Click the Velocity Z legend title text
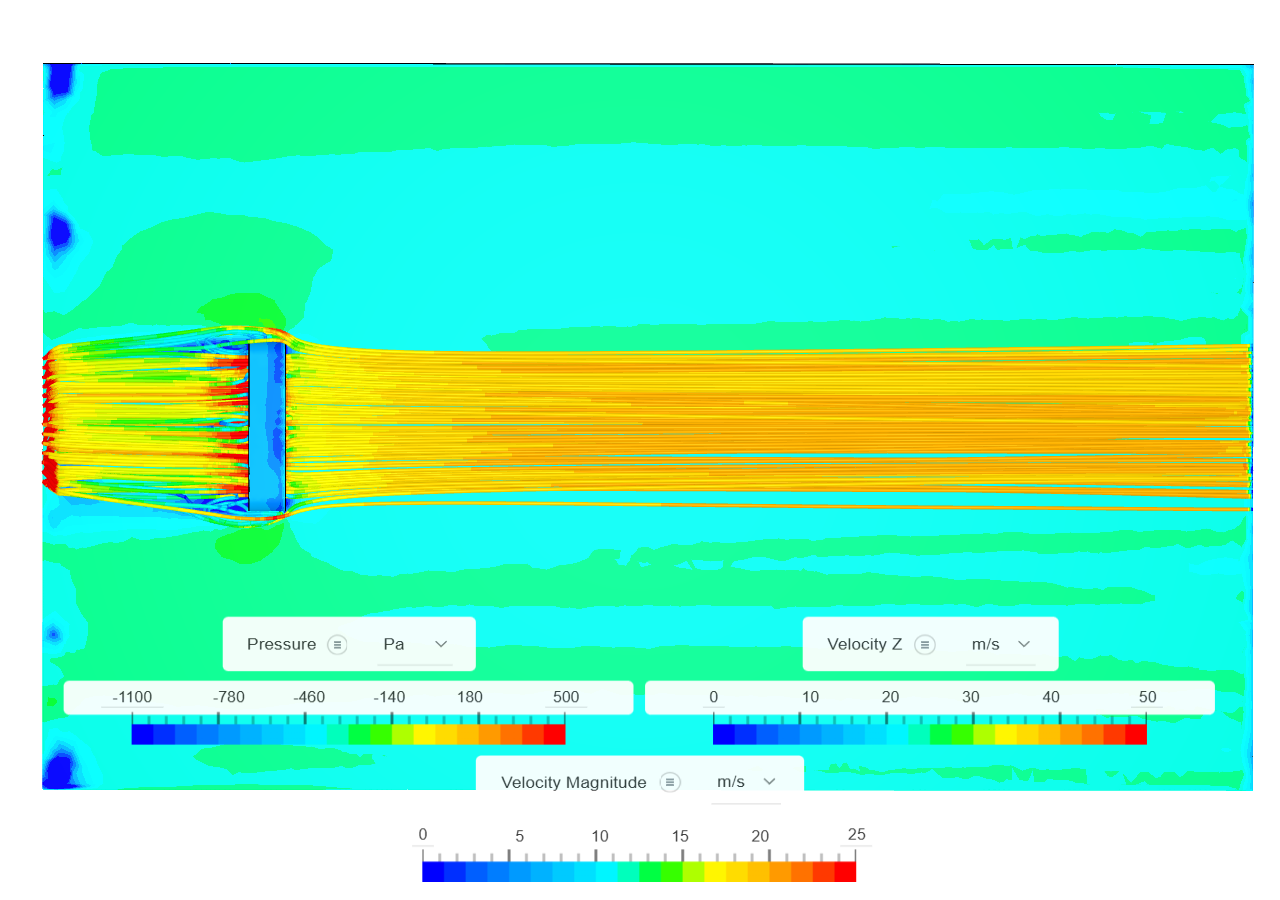 [864, 644]
